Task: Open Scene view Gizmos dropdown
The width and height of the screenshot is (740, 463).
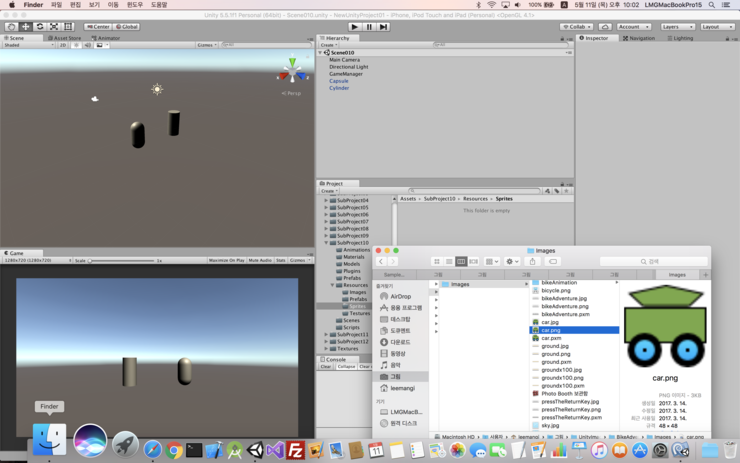Action: 207,45
